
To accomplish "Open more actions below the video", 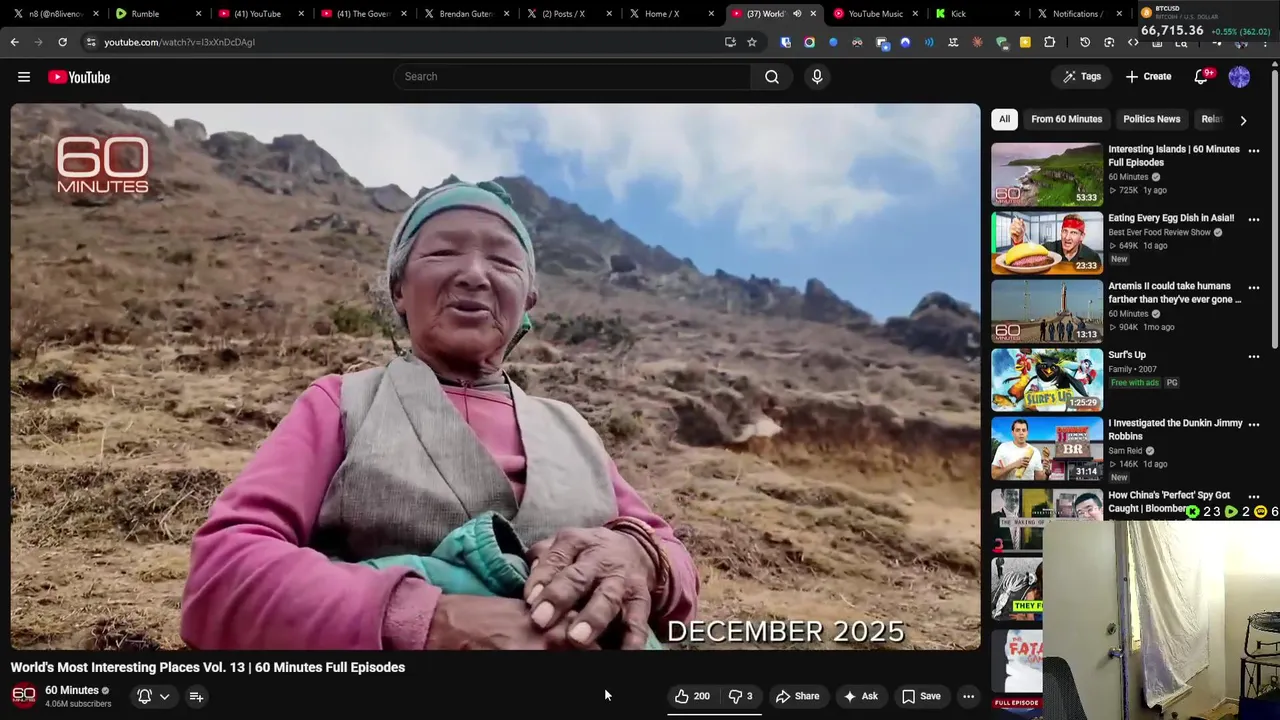I will pyautogui.click(x=968, y=696).
